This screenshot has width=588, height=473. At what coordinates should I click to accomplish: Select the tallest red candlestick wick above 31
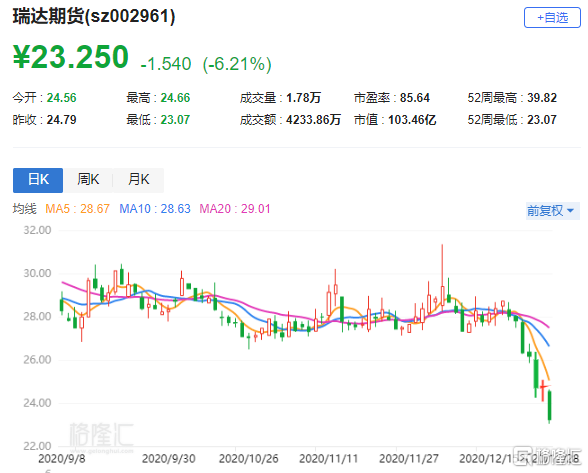point(442,277)
